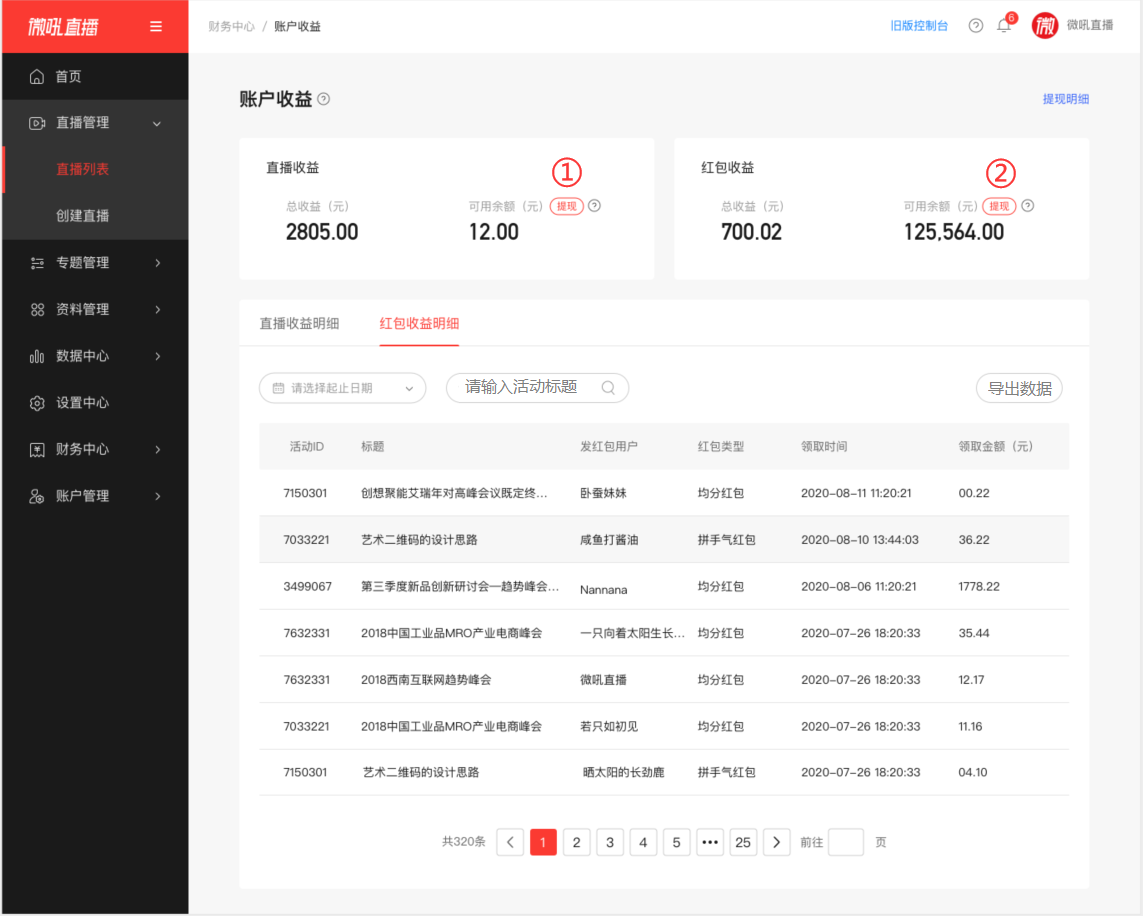Viewport: 1143px width, 916px height.
Task: Collapse the 直播管理 menu chevron
Action: (x=157, y=124)
